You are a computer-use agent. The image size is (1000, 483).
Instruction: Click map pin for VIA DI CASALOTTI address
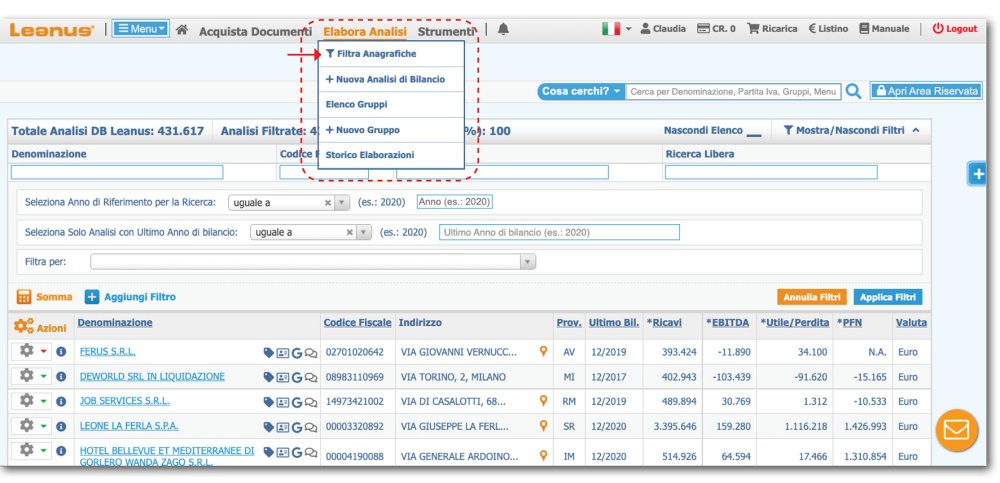[x=543, y=401]
